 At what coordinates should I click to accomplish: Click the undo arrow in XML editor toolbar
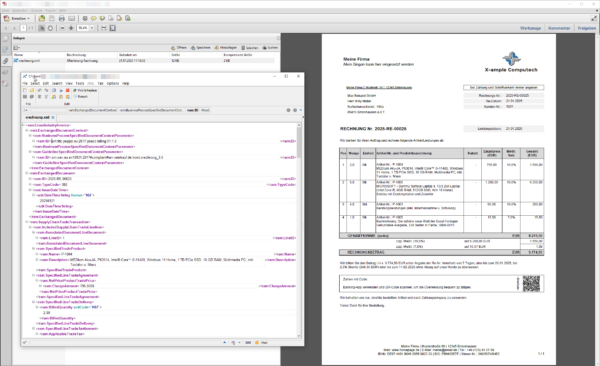click(39, 90)
